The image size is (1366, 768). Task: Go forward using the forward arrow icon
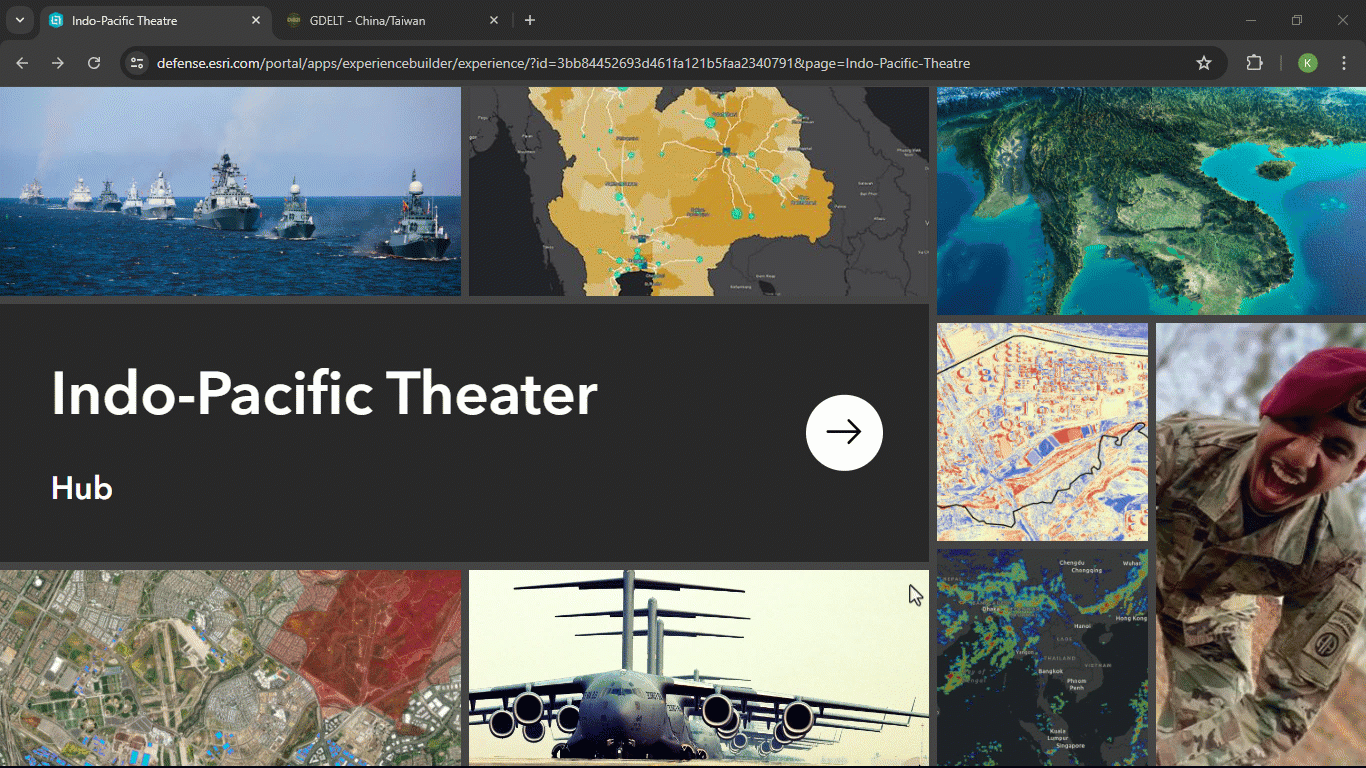click(58, 62)
